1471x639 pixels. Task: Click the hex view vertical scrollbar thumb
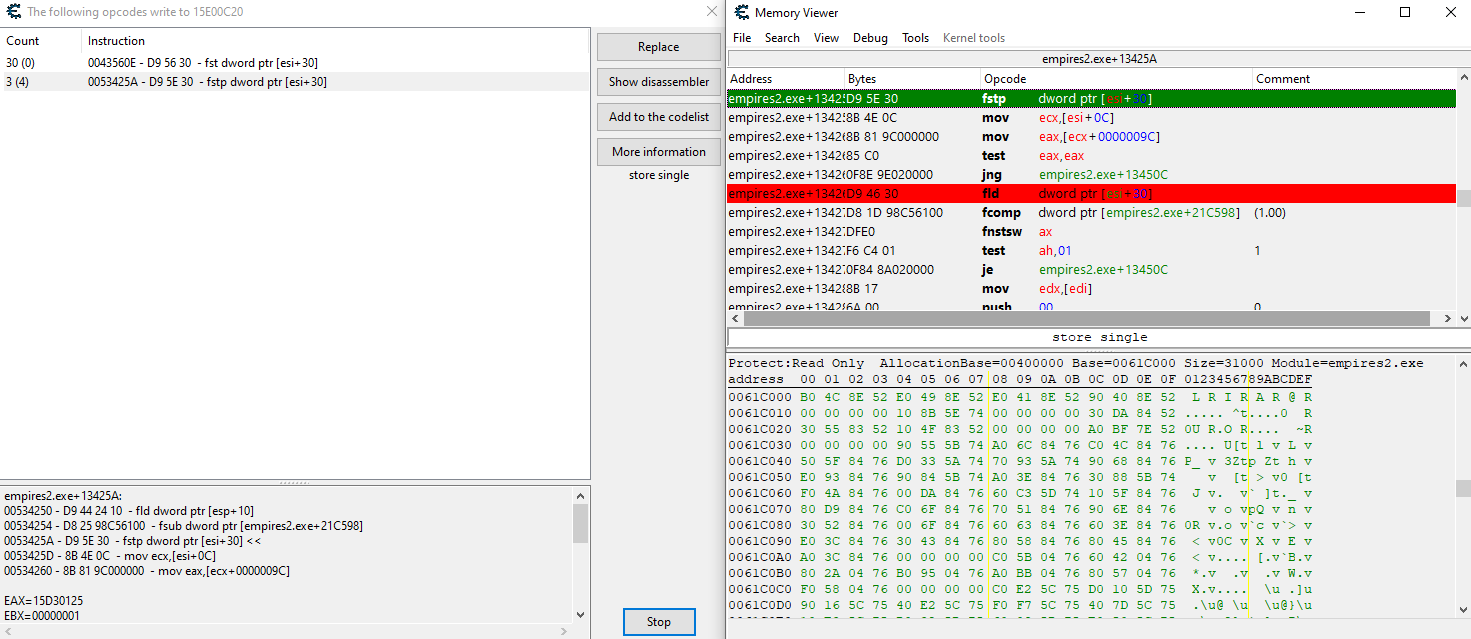(x=1463, y=488)
